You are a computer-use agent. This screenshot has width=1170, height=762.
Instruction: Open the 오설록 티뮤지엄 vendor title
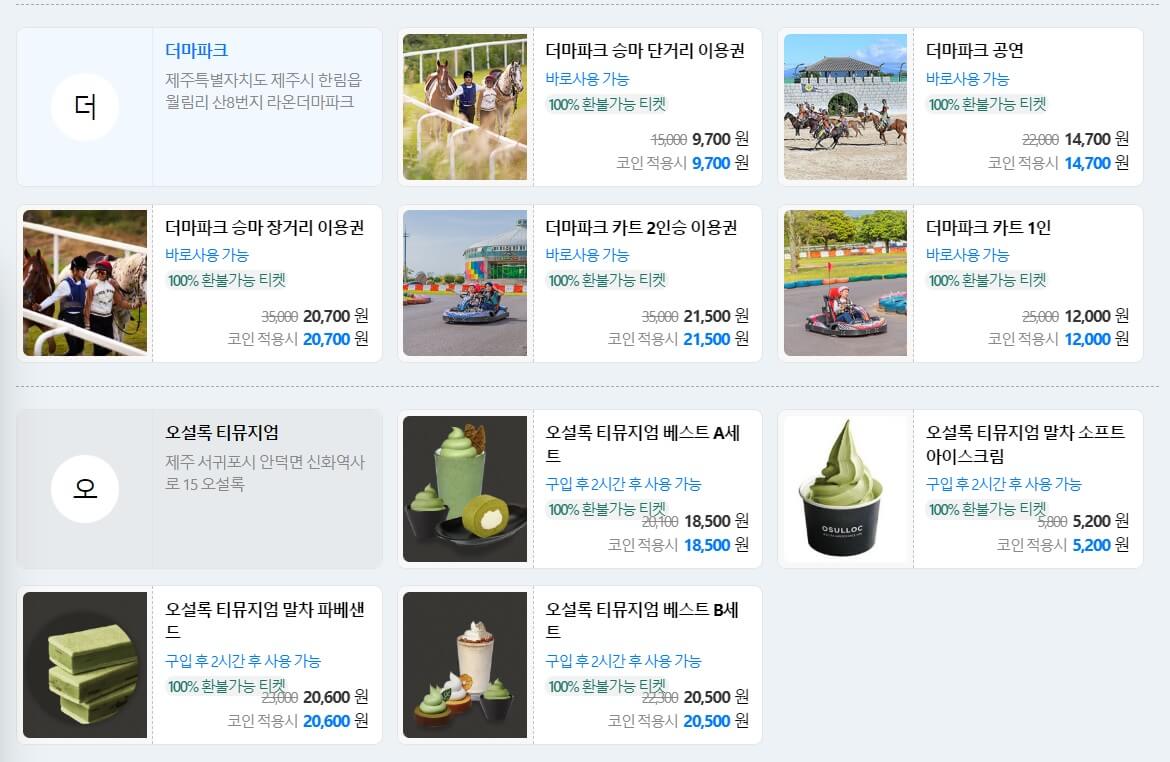click(222, 432)
